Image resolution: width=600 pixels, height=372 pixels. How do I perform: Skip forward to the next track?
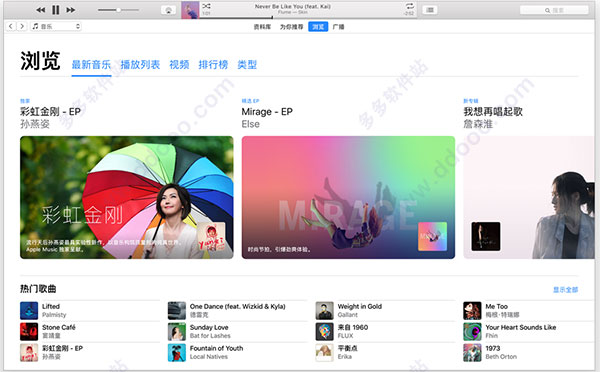pyautogui.click(x=70, y=10)
